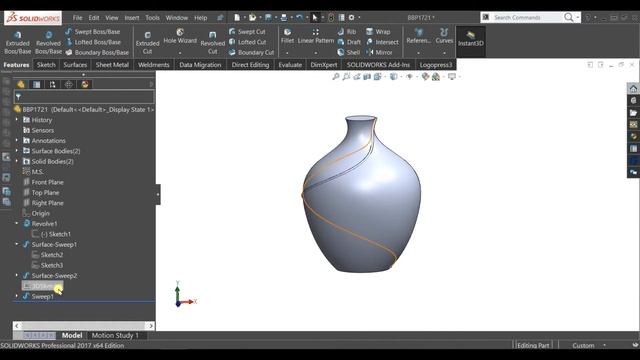Choose Boundary Boss/Base command
The image size is (640, 360).
tap(97, 52)
